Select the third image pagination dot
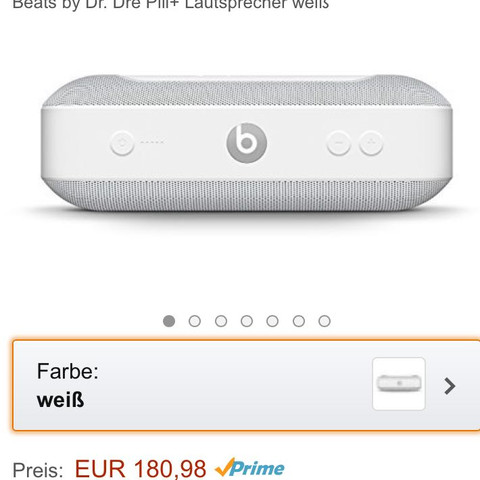480x480 pixels. pos(221,321)
